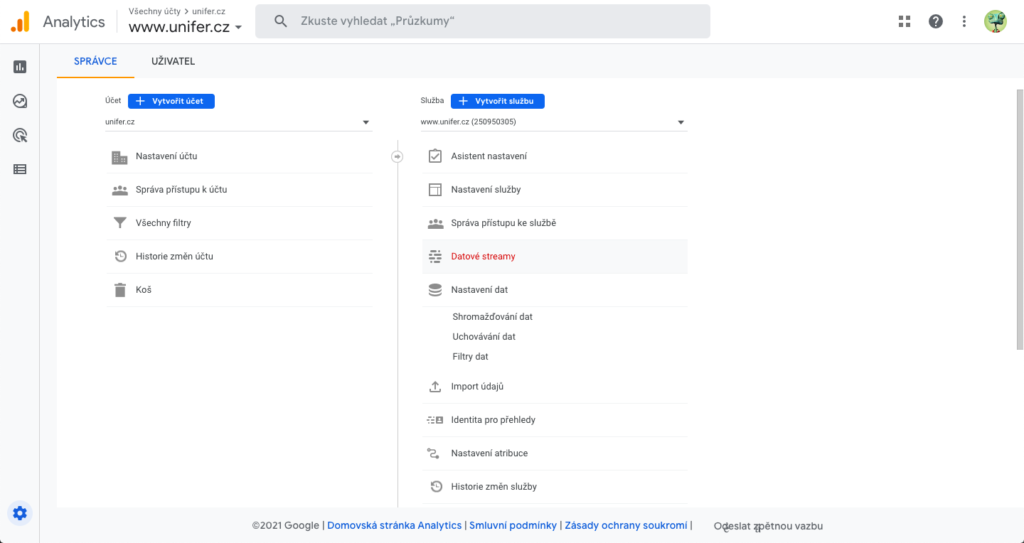
Task: Open the Configure table icon in sidebar
Action: [x=20, y=169]
